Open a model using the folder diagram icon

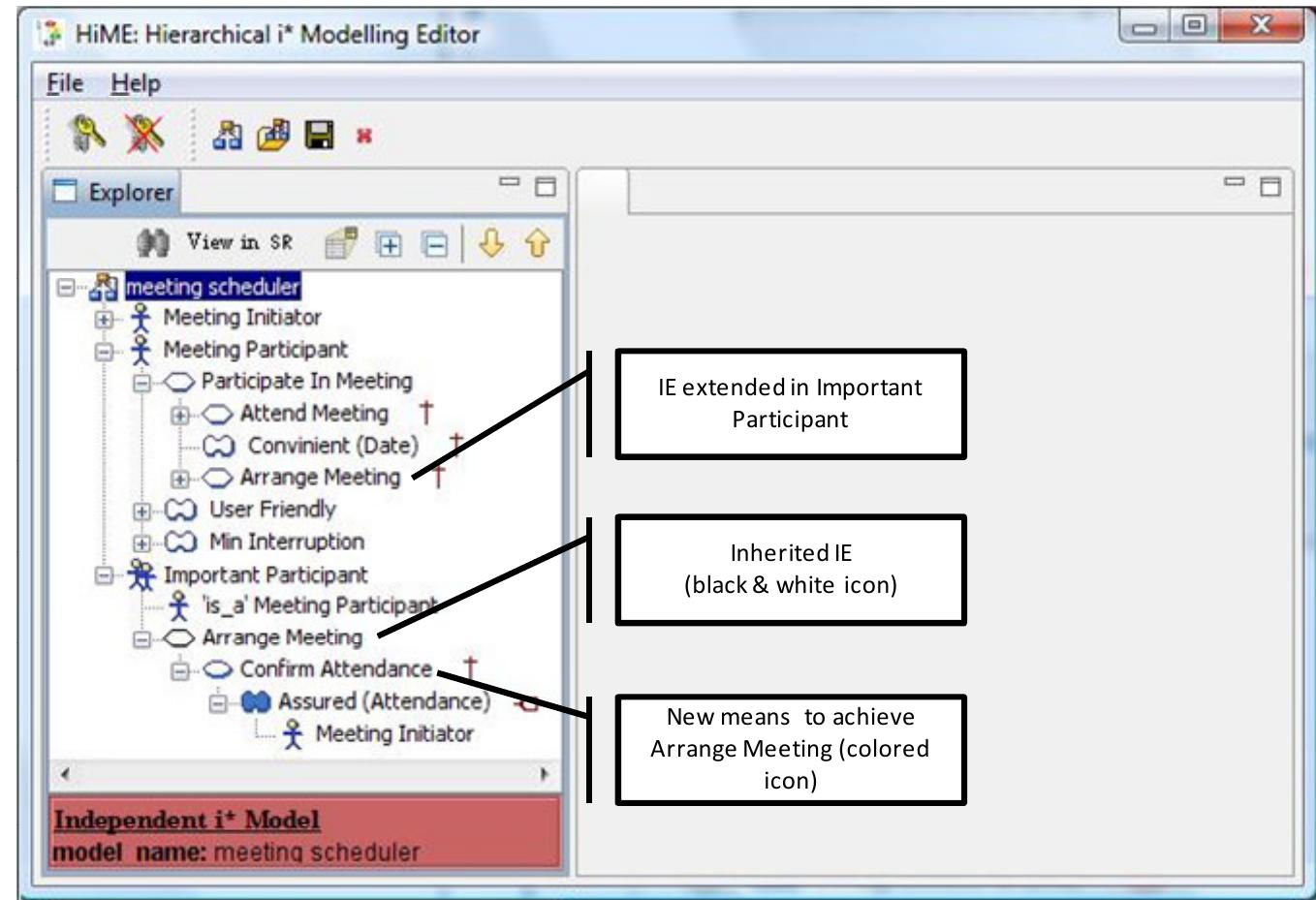[x=273, y=135]
